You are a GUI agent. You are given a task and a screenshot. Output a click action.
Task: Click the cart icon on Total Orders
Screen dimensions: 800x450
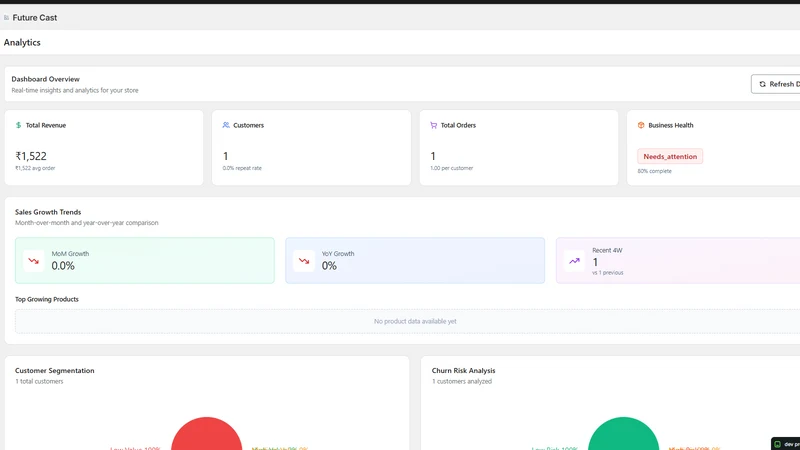(434, 125)
